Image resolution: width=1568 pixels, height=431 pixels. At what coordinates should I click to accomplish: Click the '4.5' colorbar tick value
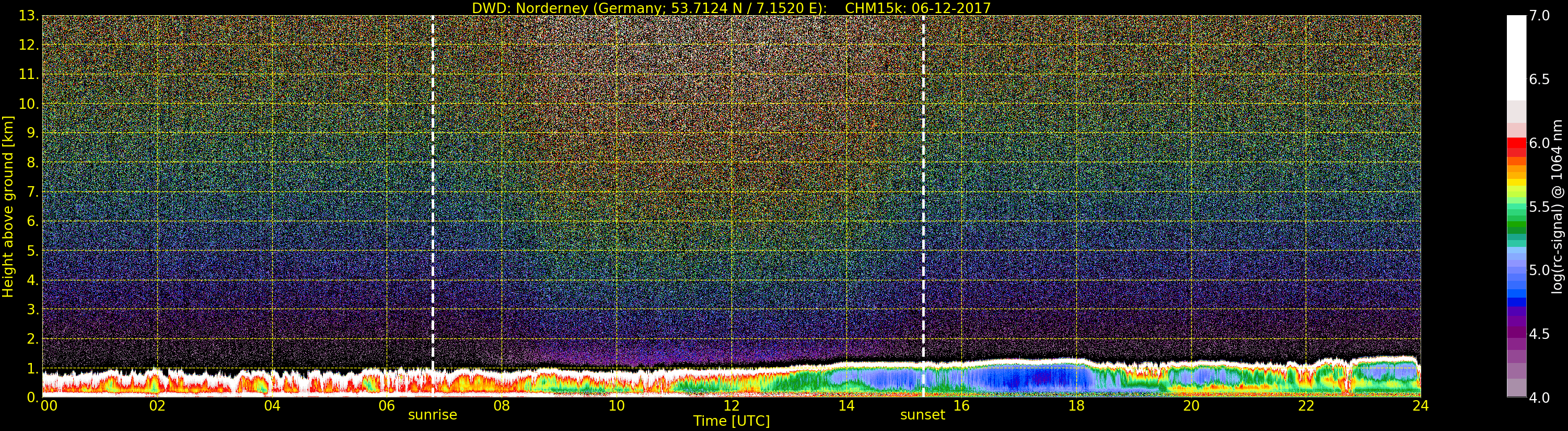click(x=1539, y=334)
